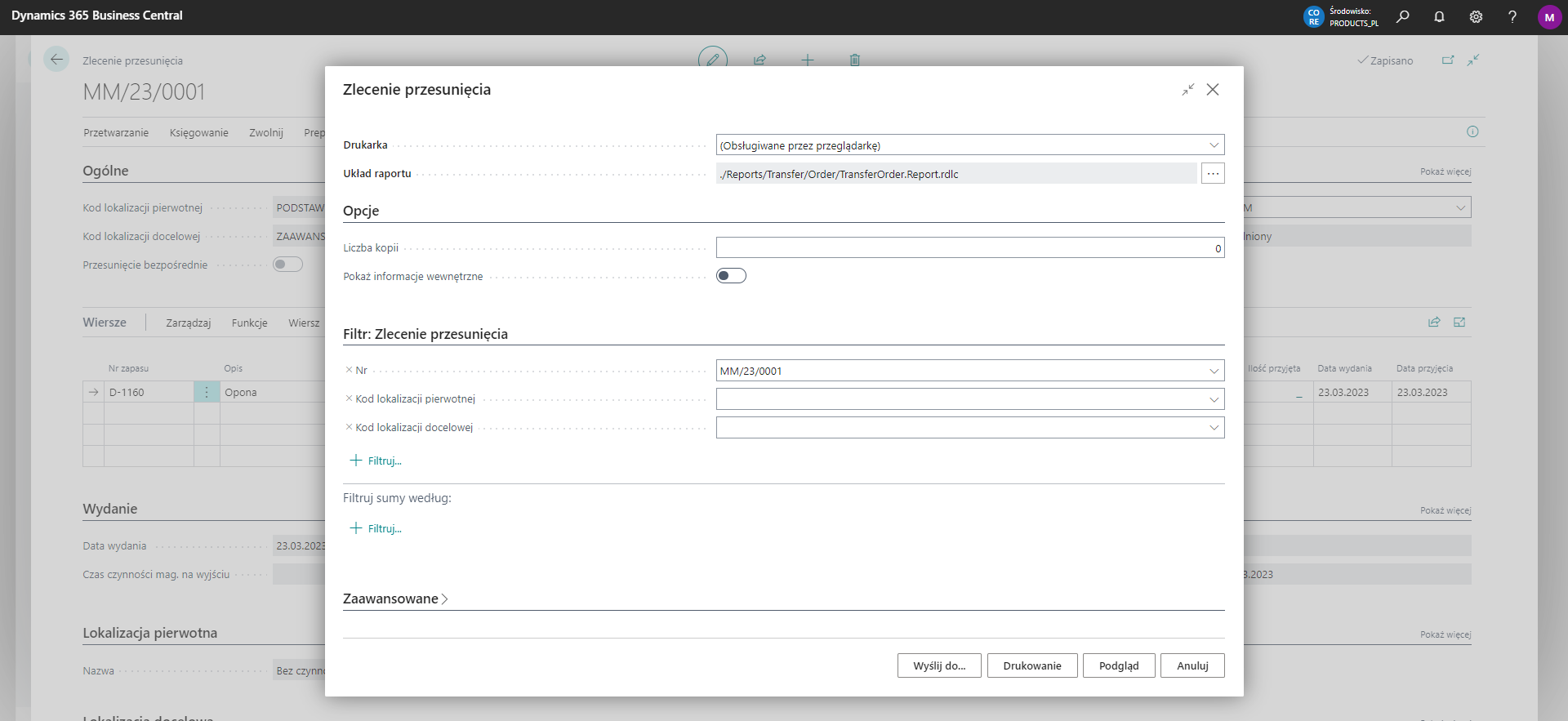1568x721 pixels.
Task: Click the Liczba kopii input field
Action: pyautogui.click(x=970, y=247)
